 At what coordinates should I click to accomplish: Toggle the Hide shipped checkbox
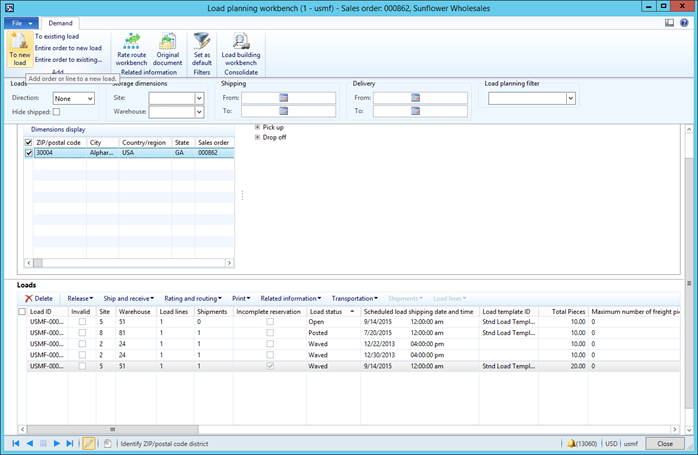pyautogui.click(x=57, y=112)
